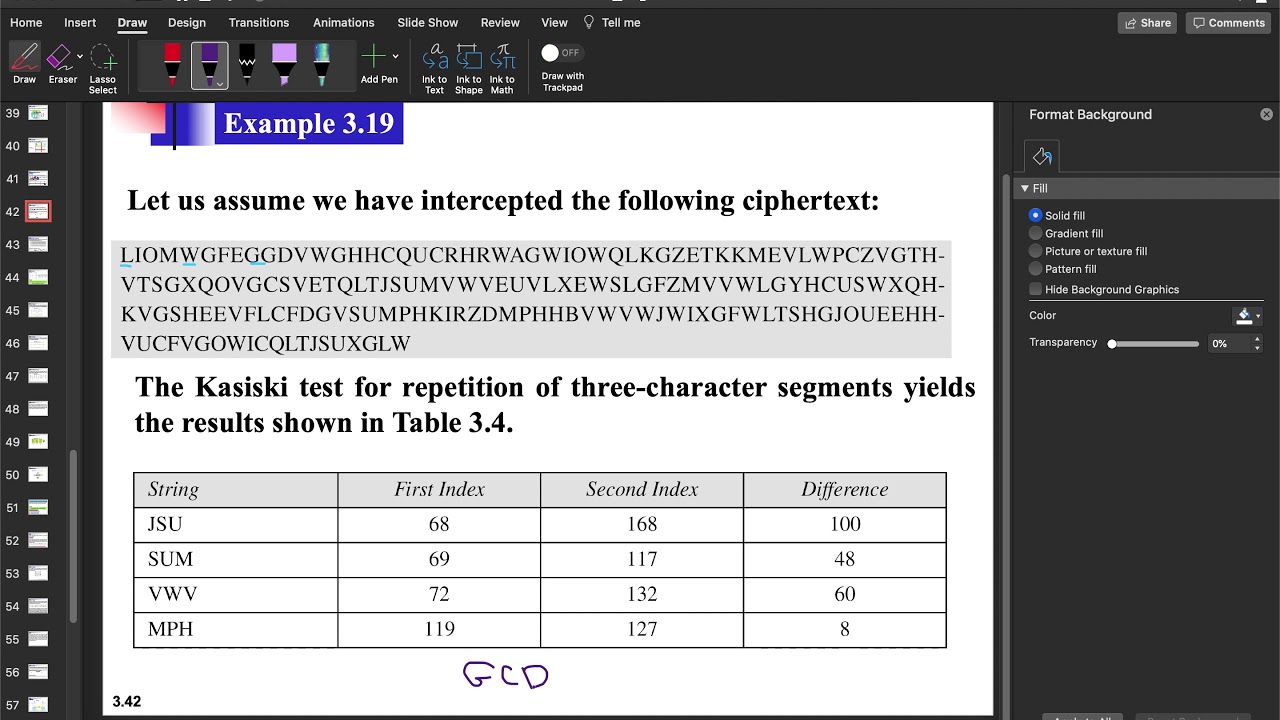Click the value 100 in table

pyautogui.click(x=845, y=524)
